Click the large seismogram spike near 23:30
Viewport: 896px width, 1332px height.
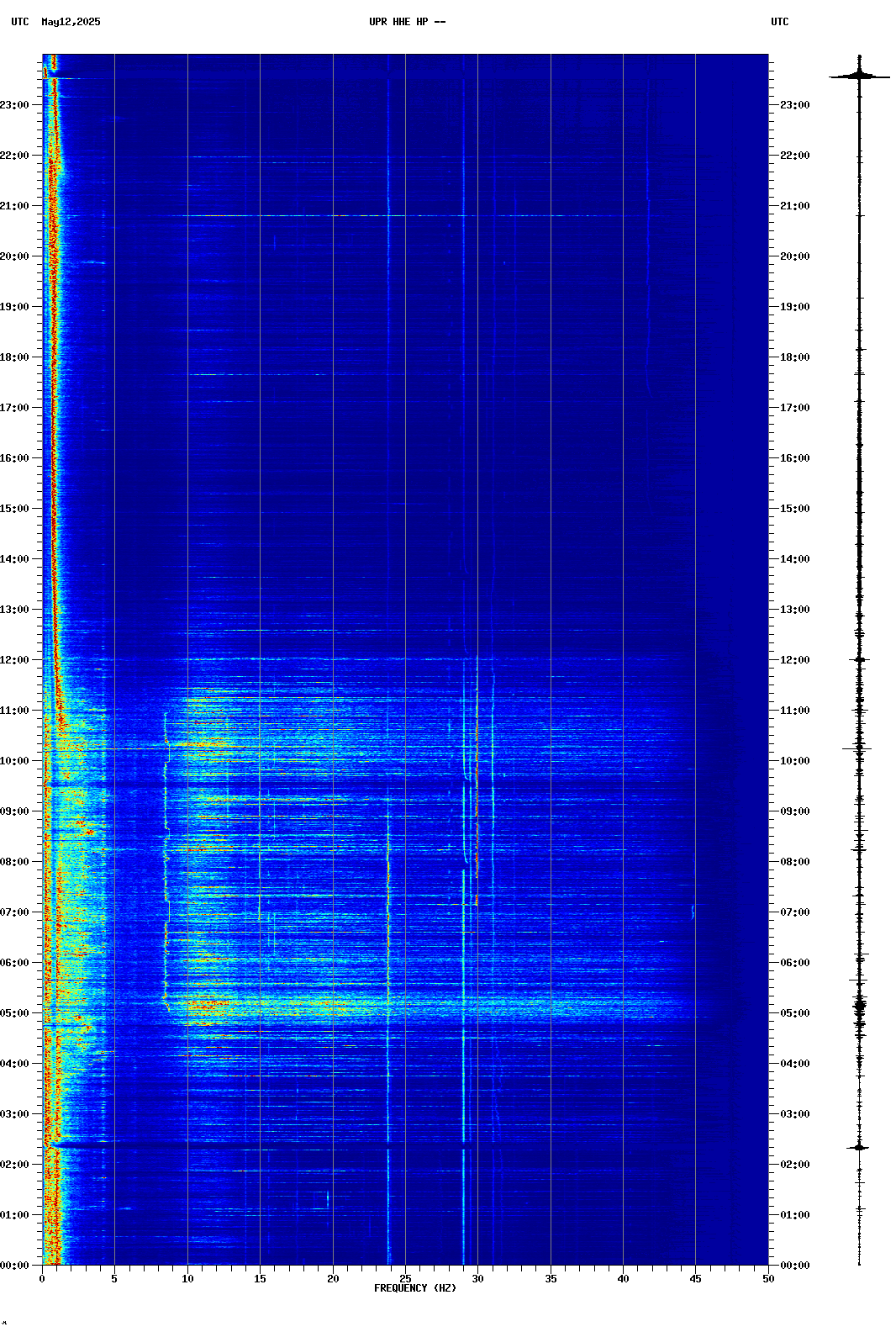[859, 77]
